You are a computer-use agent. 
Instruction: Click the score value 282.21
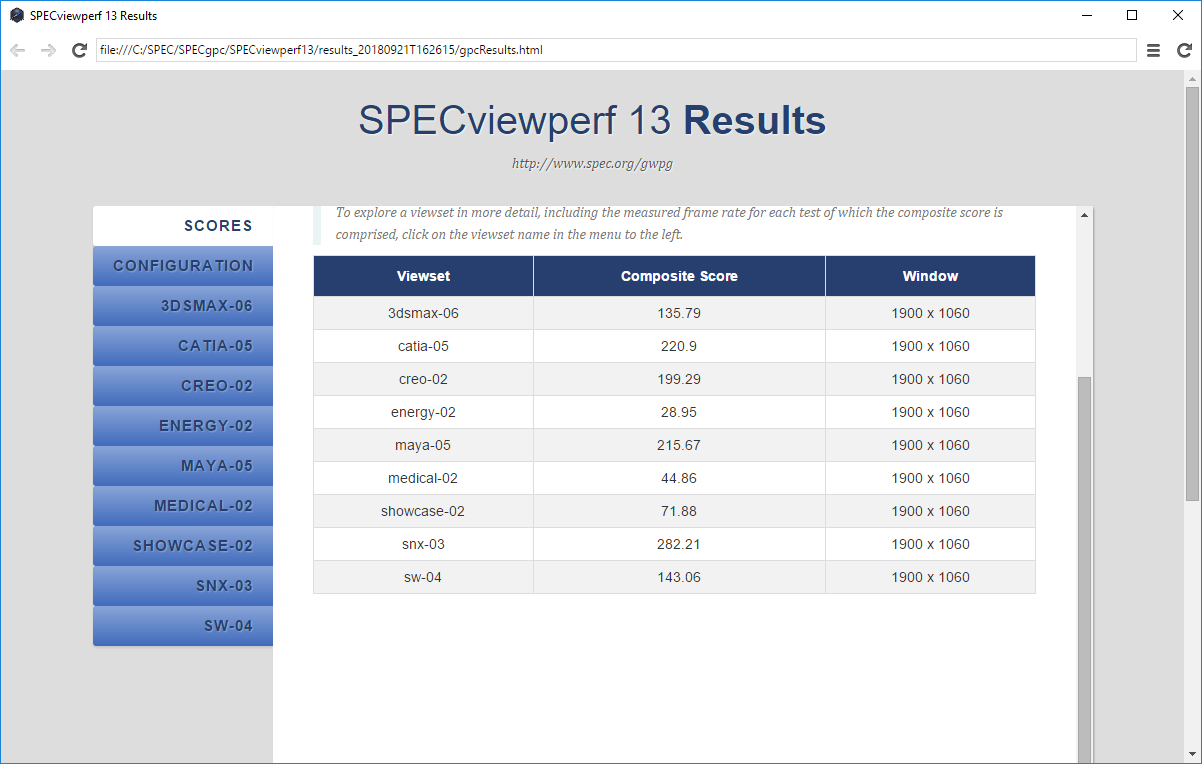pos(679,544)
